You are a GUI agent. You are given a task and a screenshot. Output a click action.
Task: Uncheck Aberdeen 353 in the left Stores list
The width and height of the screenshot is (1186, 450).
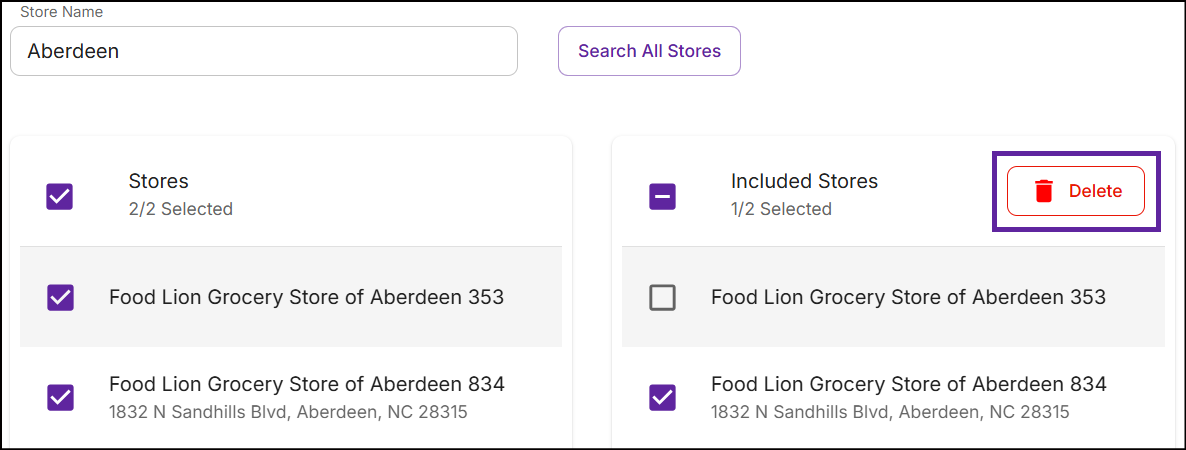(60, 297)
